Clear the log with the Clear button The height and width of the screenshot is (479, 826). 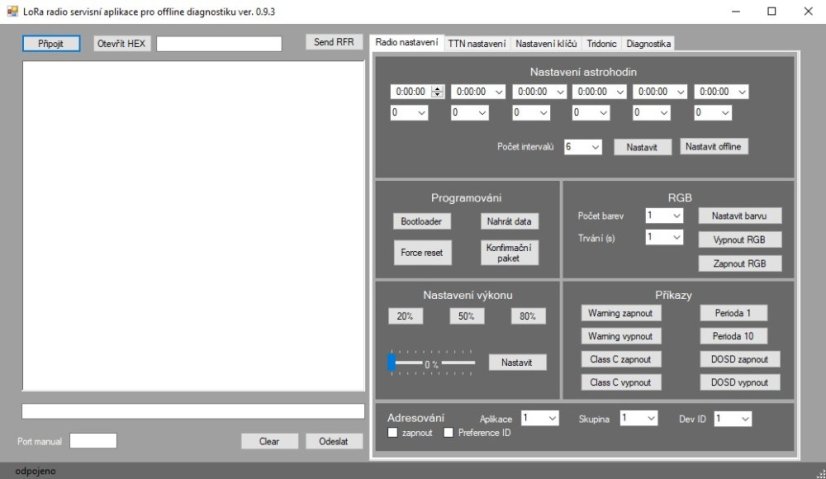pyautogui.click(x=270, y=442)
